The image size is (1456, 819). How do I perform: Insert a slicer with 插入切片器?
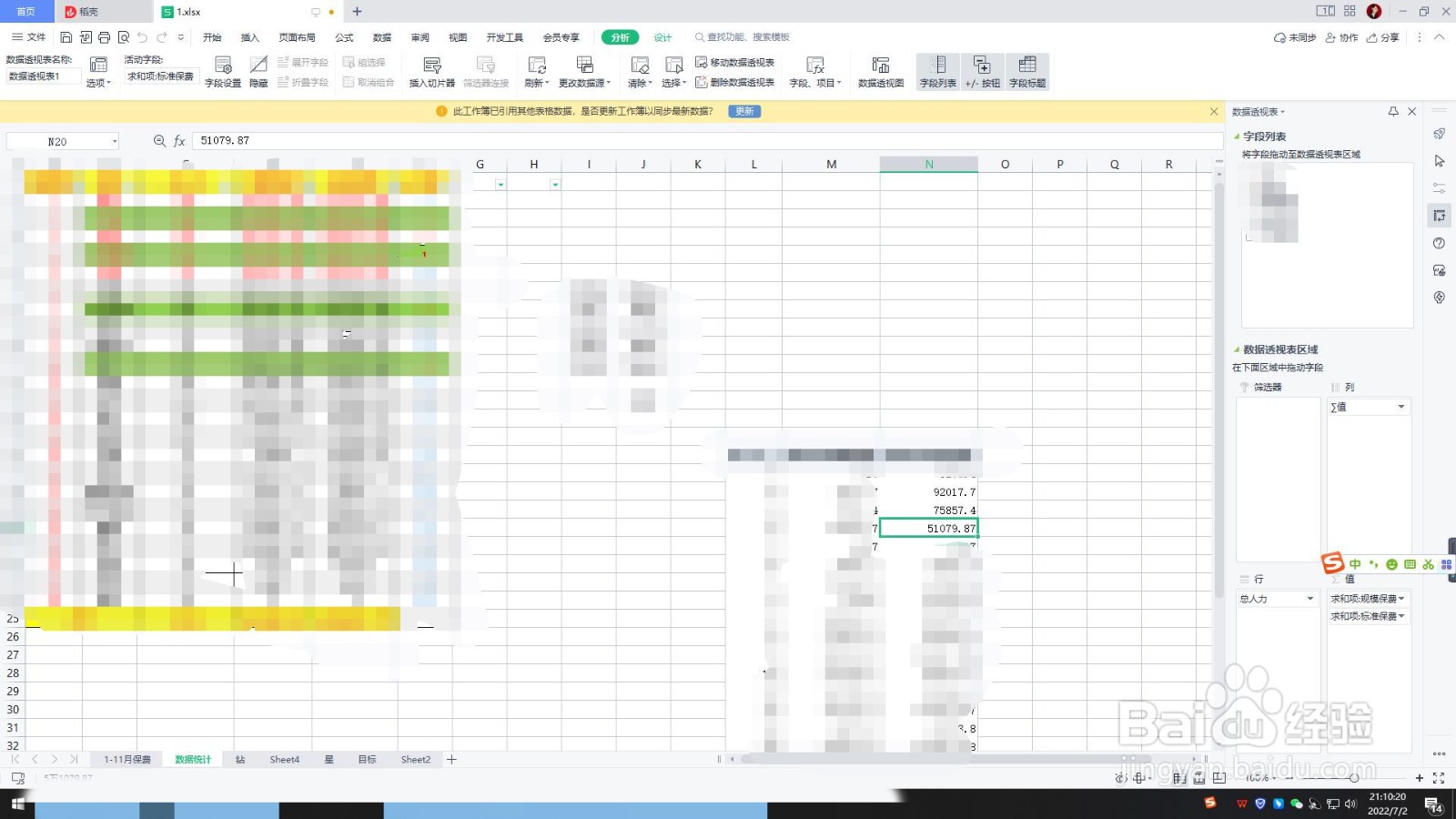tap(431, 72)
